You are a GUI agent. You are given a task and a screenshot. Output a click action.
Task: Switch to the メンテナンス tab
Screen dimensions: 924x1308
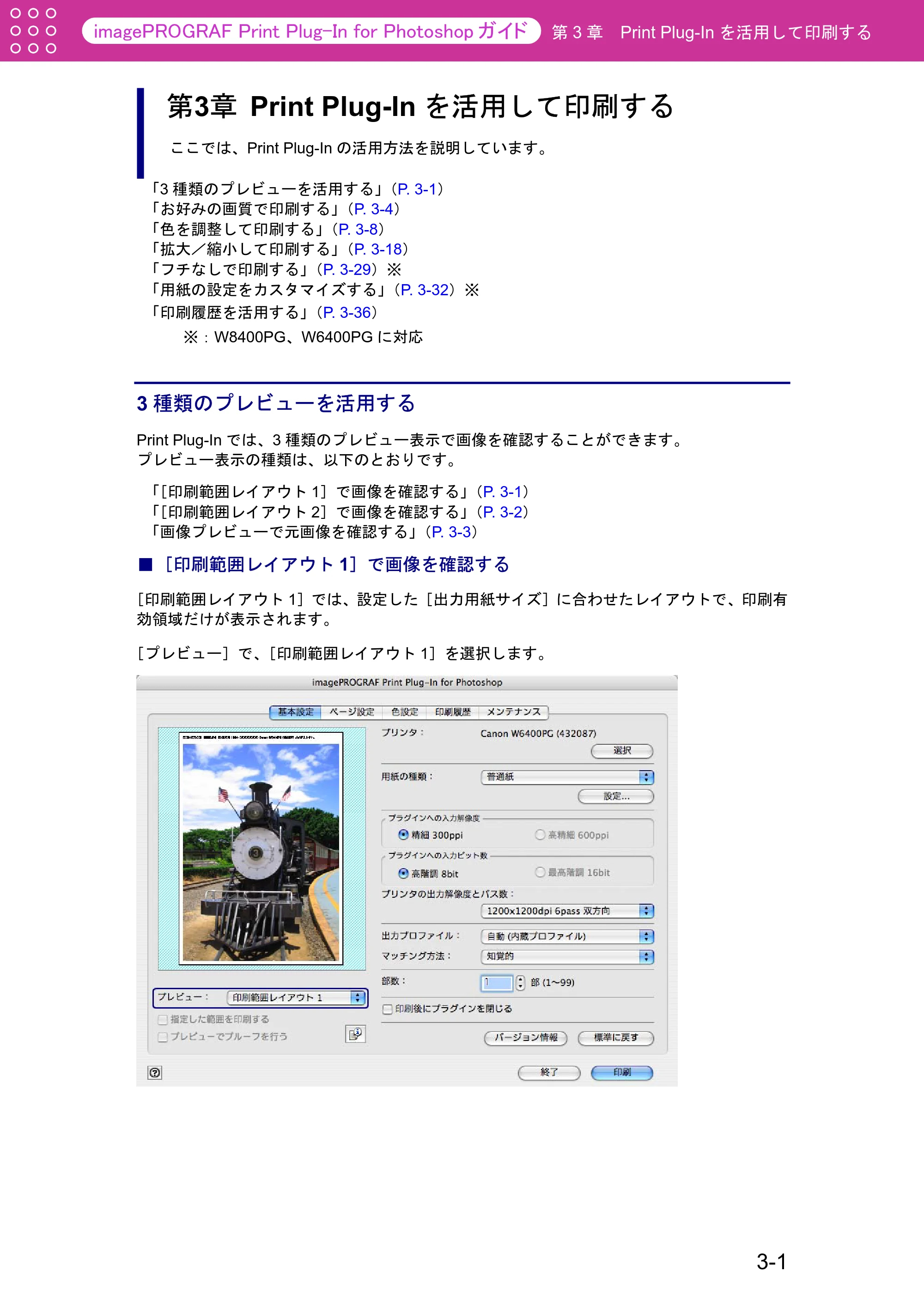[513, 712]
